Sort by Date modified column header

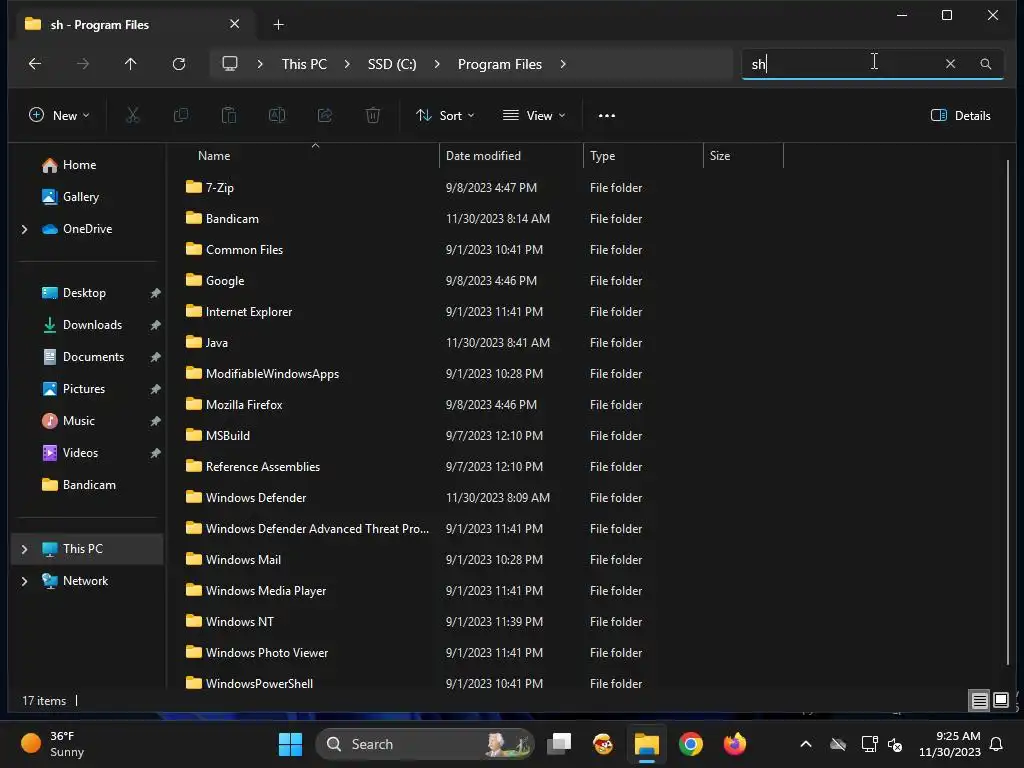pos(483,156)
